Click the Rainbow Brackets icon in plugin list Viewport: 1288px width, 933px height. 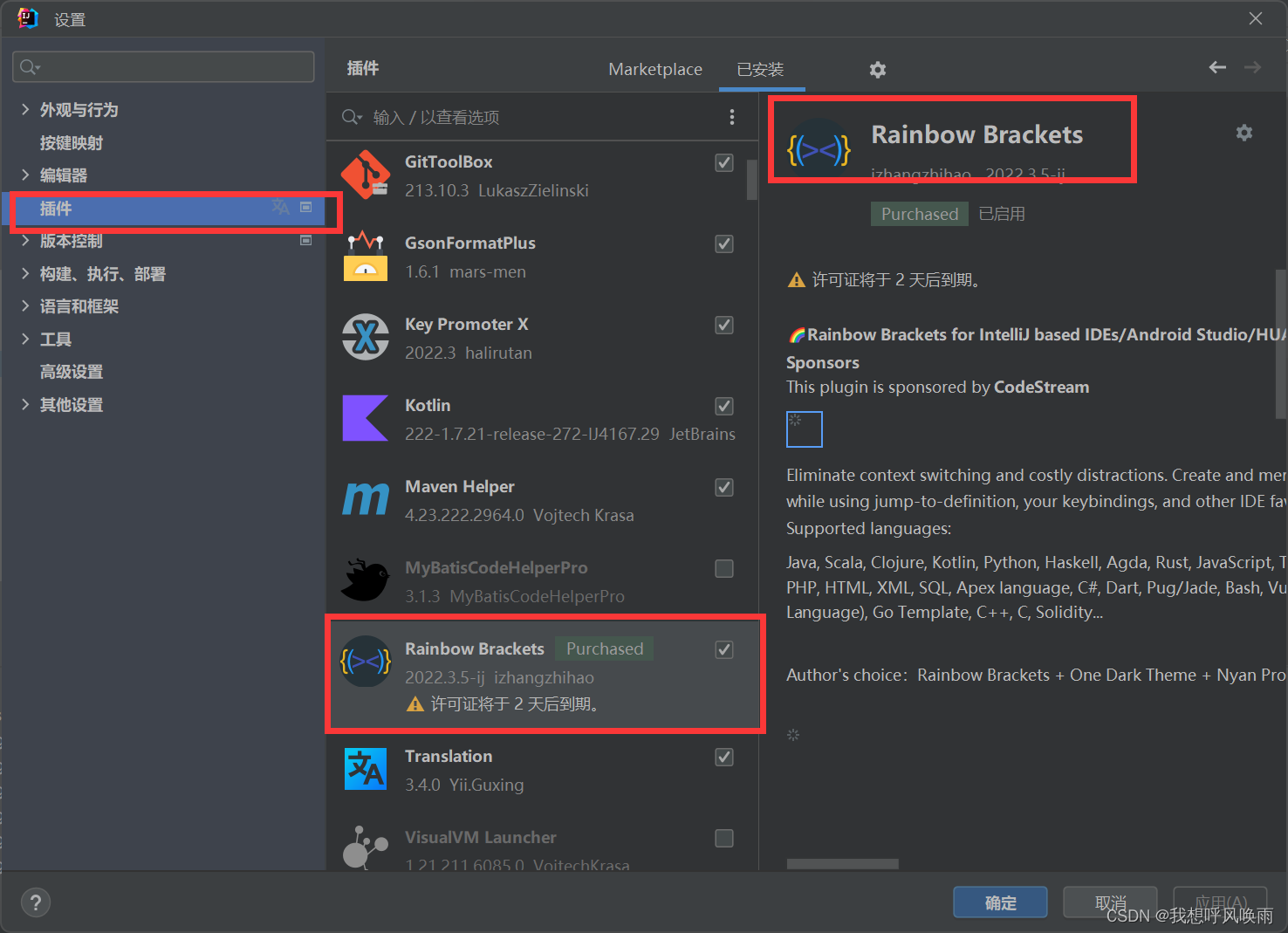click(x=365, y=662)
